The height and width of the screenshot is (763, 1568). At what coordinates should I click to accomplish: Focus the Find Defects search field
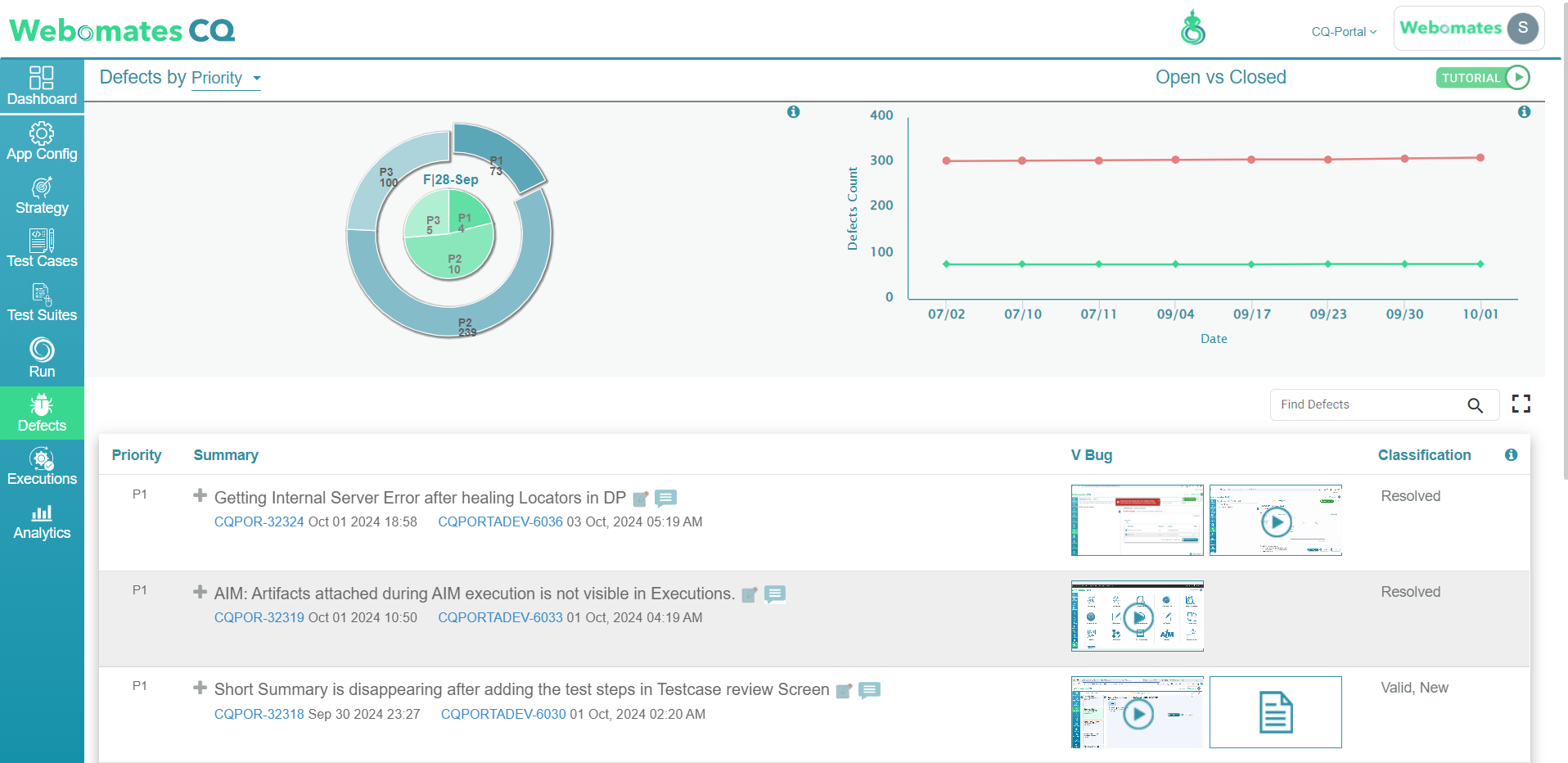click(1384, 405)
